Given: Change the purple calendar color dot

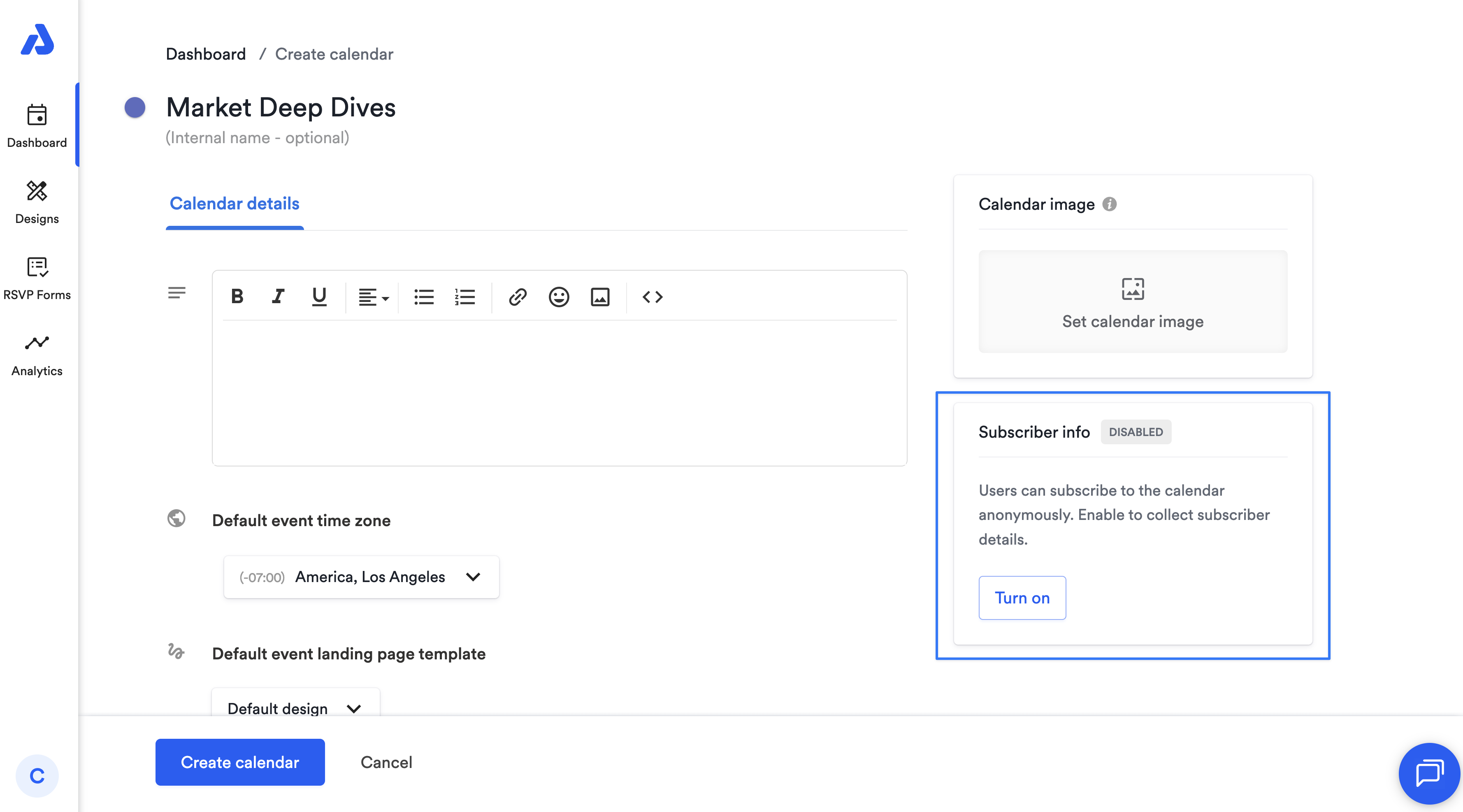Looking at the screenshot, I should [135, 107].
